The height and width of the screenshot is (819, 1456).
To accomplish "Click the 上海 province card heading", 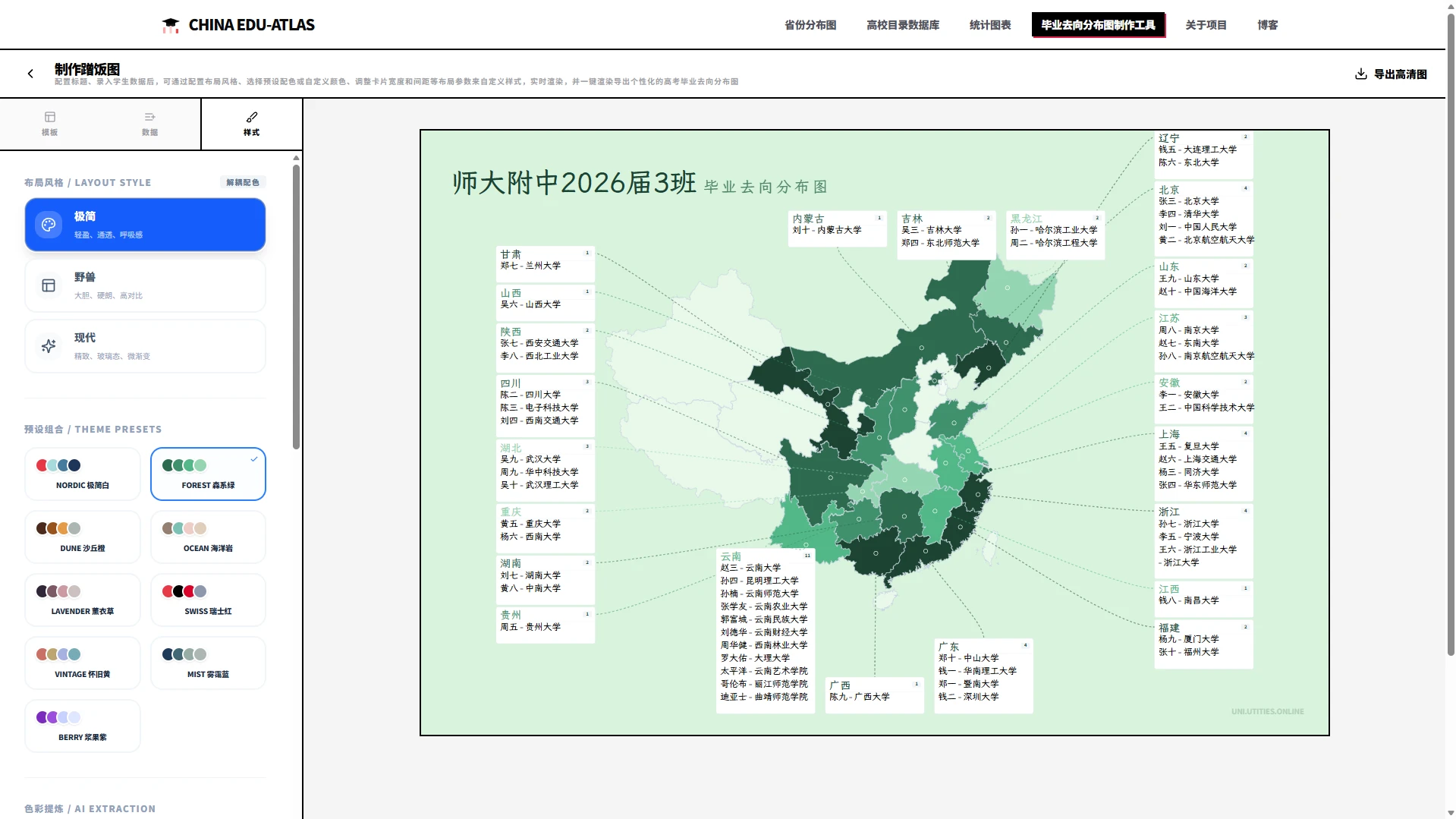I will click(x=1169, y=434).
